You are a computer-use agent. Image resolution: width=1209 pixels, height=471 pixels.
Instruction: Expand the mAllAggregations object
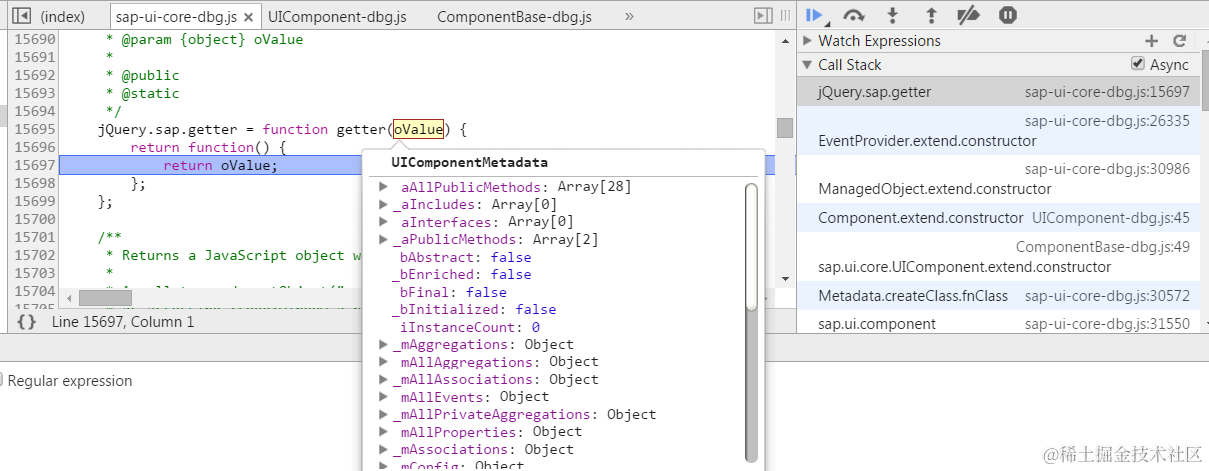384,362
